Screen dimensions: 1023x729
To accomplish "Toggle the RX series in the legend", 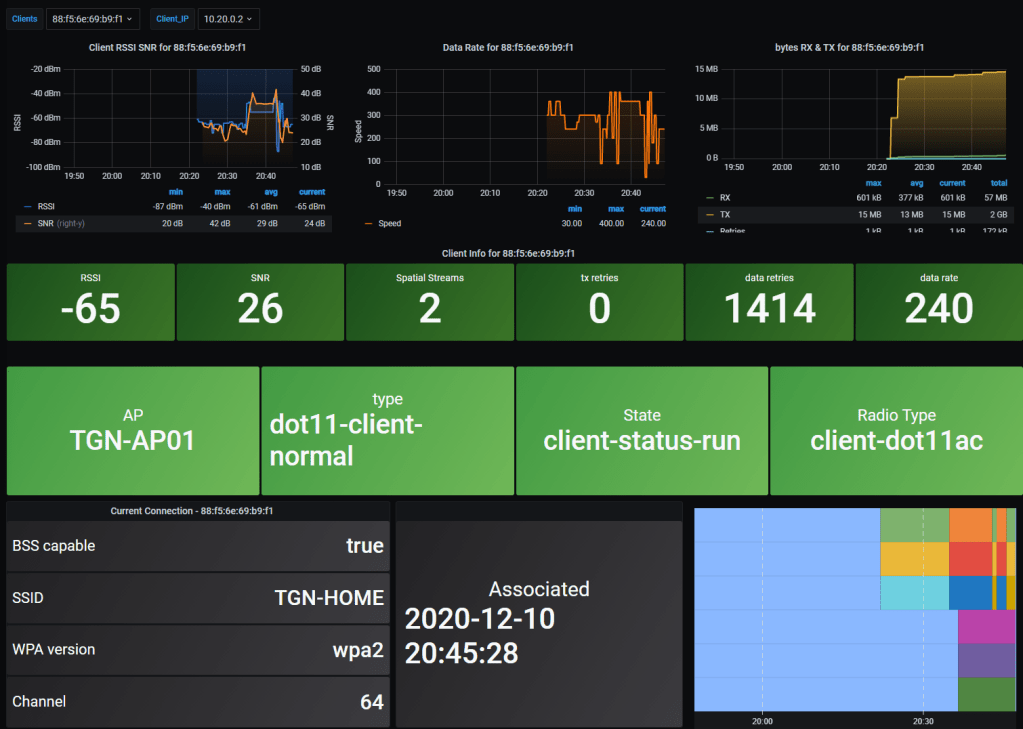I will click(725, 198).
